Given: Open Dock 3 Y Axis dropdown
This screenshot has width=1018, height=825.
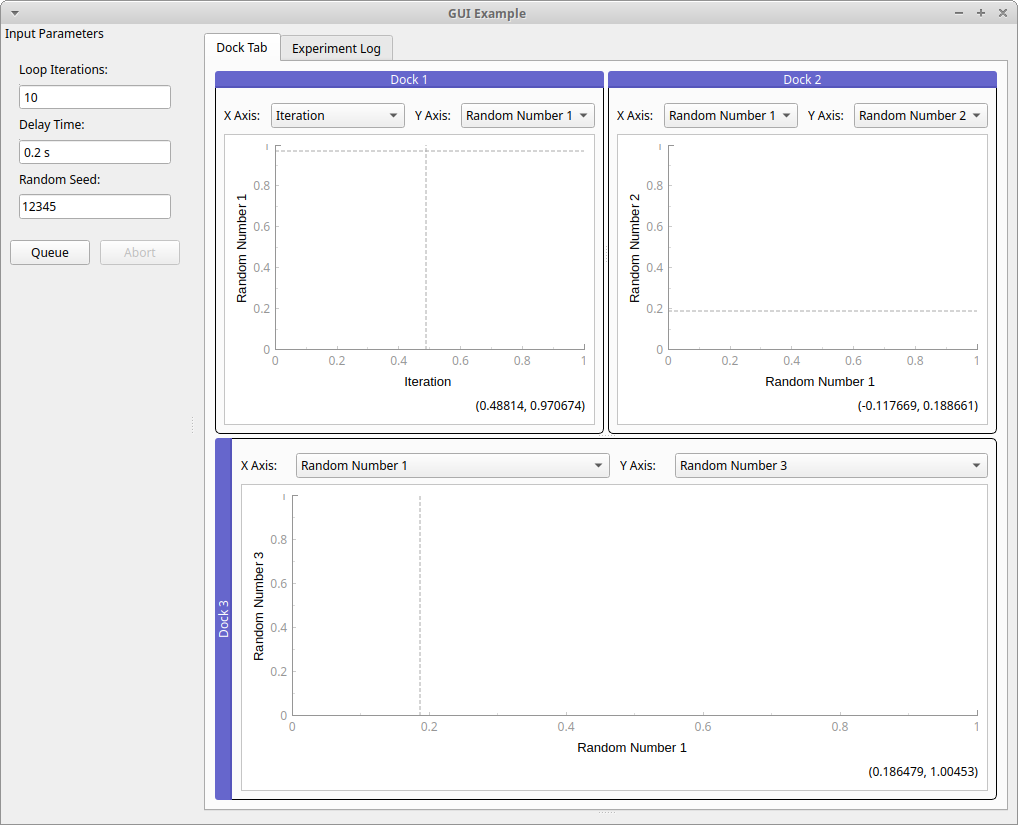Looking at the screenshot, I should pyautogui.click(x=830, y=466).
